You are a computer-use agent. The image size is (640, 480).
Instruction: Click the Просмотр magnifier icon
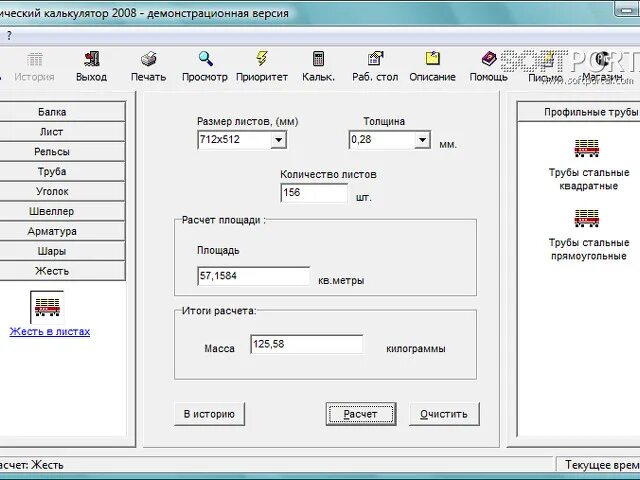205,59
